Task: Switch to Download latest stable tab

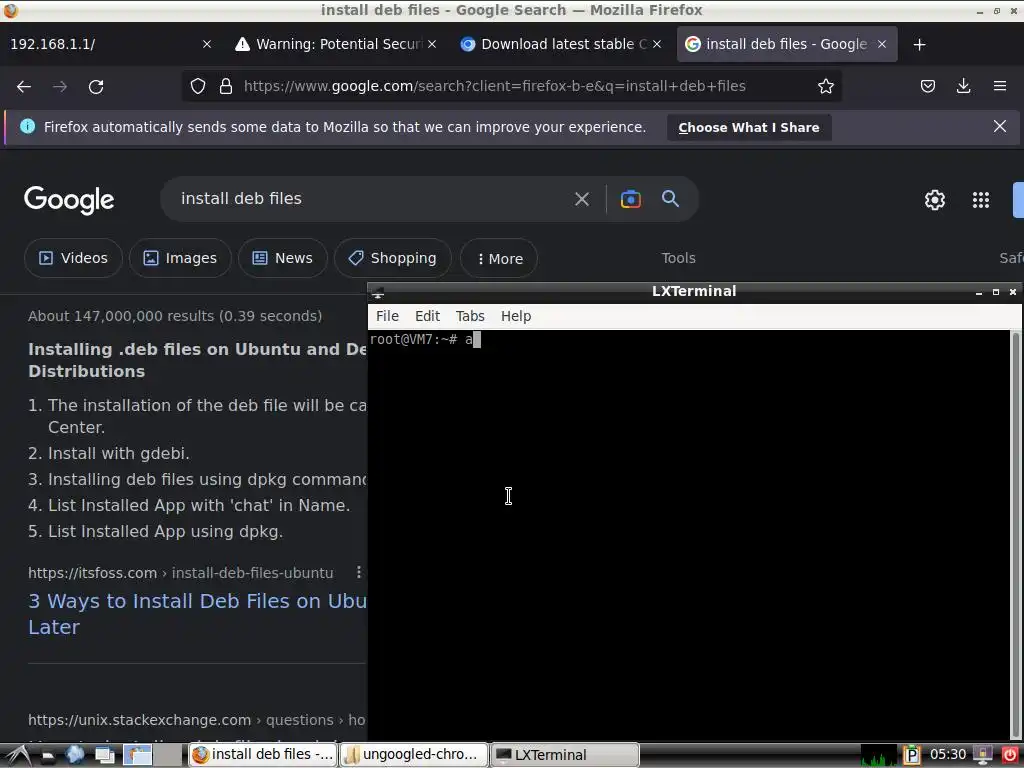Action: (x=562, y=44)
